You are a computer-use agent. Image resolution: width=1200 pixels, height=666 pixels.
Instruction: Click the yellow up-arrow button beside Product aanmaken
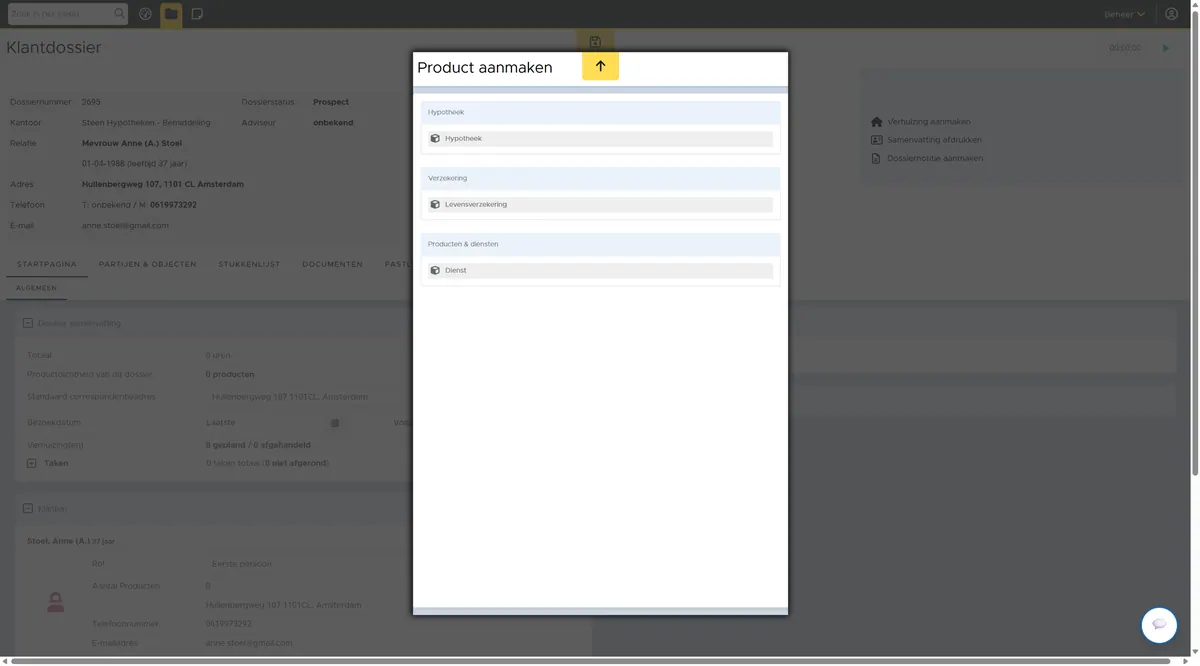click(600, 66)
